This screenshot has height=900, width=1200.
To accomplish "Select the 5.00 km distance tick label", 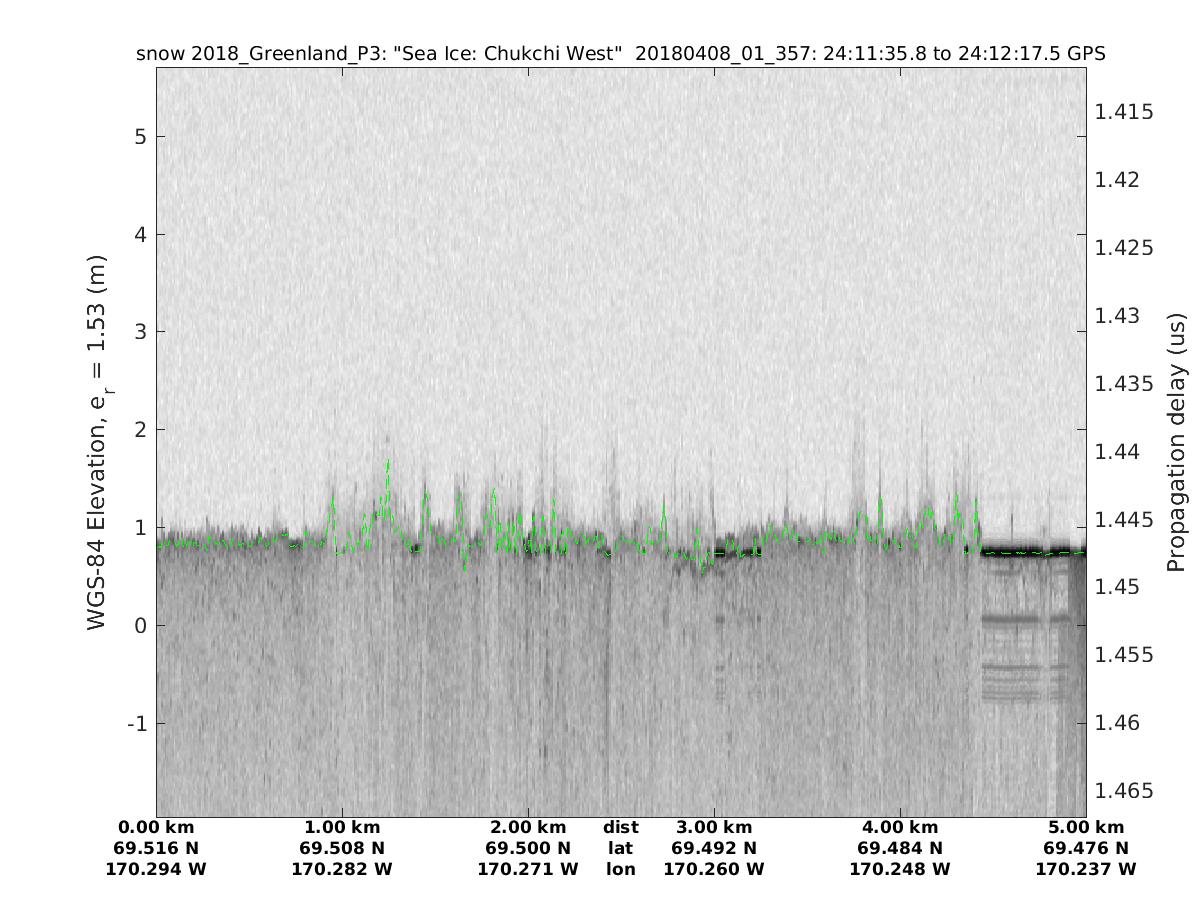I will tap(1086, 827).
